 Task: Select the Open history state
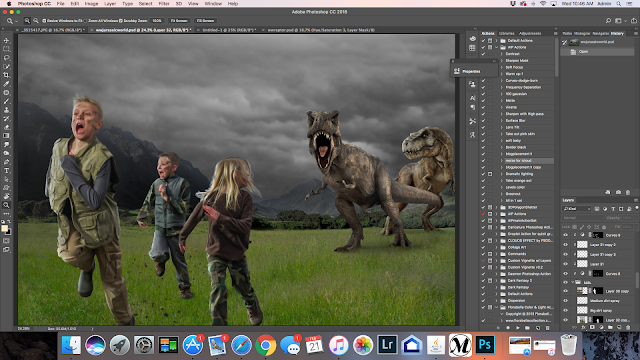598,52
